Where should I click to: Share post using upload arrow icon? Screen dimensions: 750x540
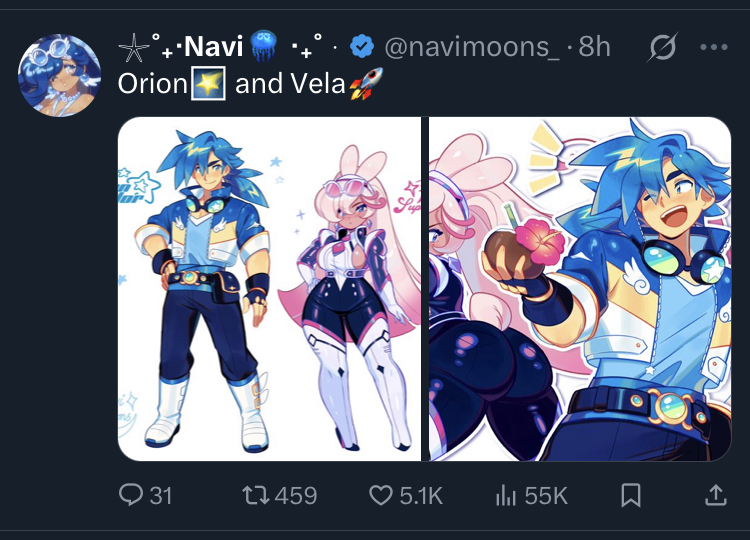pyautogui.click(x=716, y=495)
